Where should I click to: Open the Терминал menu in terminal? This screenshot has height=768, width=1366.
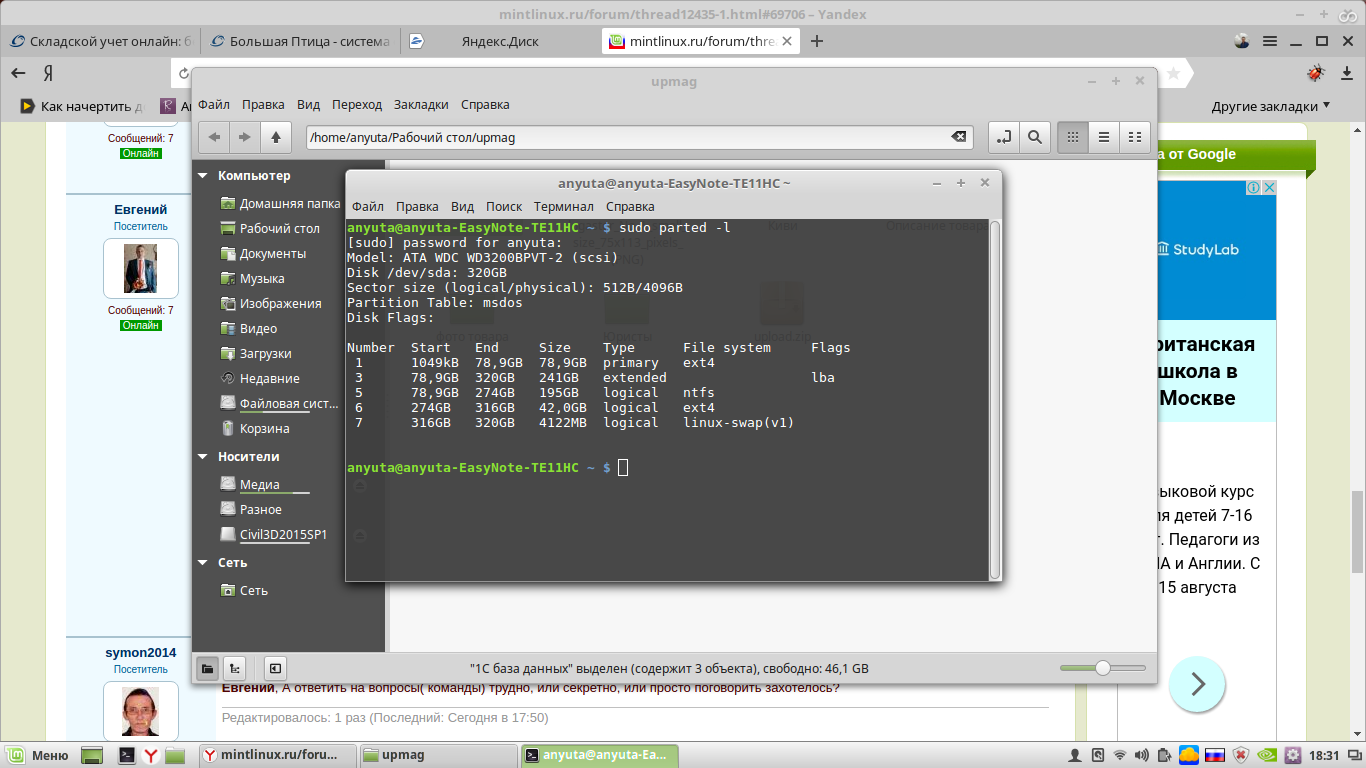(564, 206)
